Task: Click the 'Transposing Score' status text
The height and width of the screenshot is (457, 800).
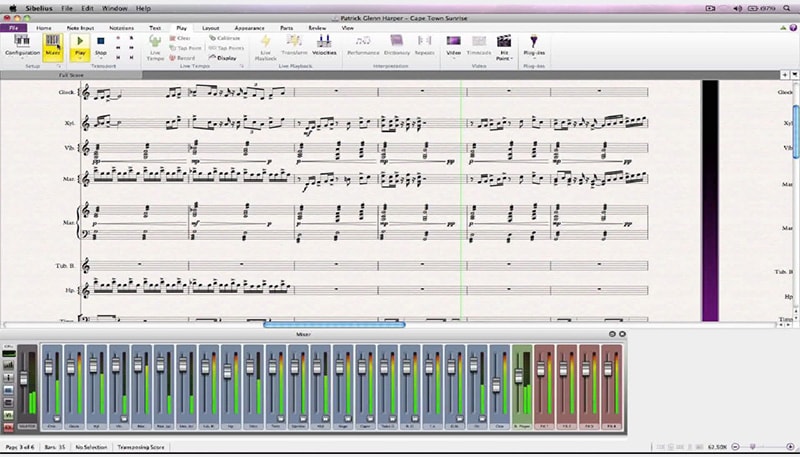Action: pyautogui.click(x=141, y=447)
